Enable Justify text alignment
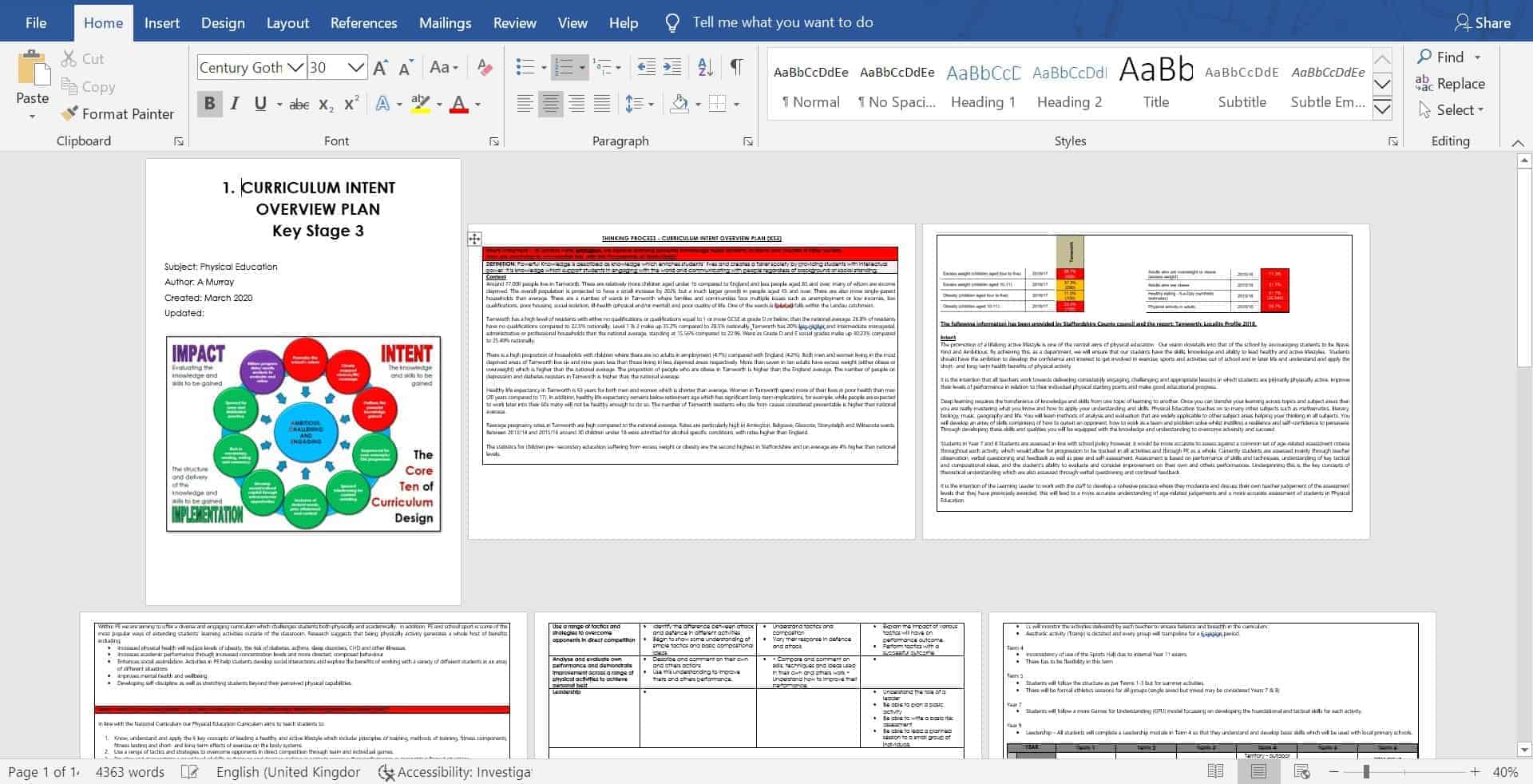 (x=602, y=104)
